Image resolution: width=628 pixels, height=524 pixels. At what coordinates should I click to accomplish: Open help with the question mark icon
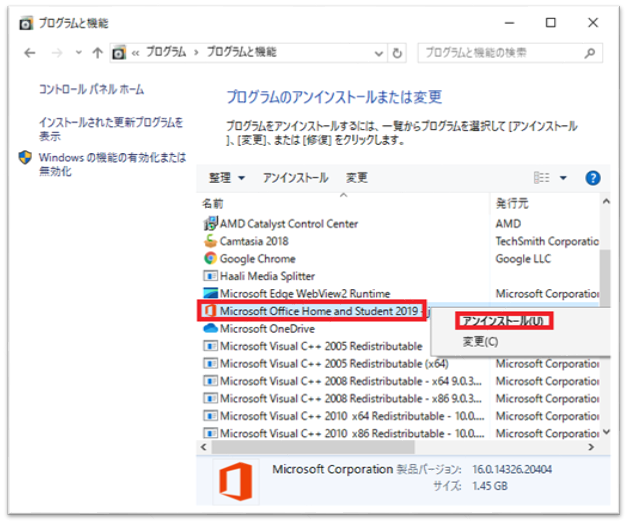593,178
